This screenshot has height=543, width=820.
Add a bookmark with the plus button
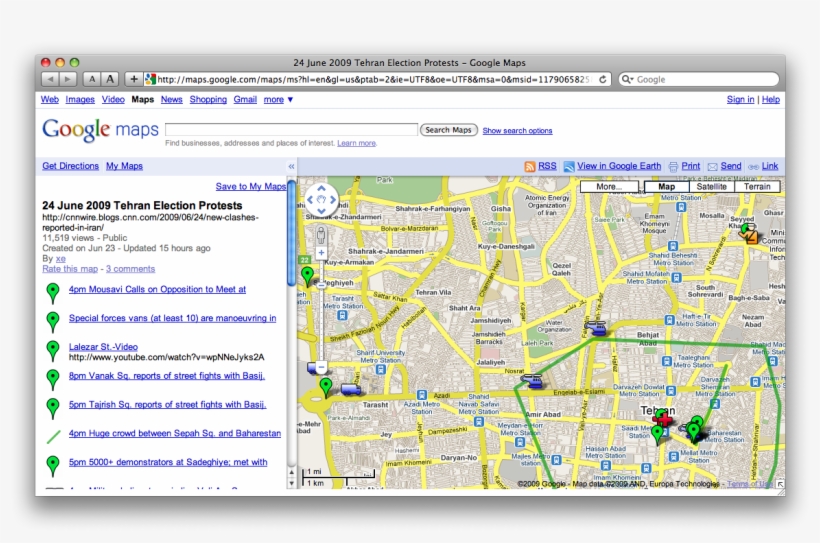coord(134,79)
